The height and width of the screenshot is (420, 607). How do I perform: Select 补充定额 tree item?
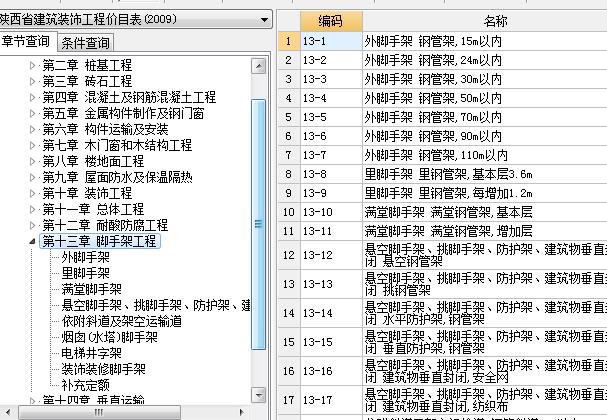[x=86, y=386]
